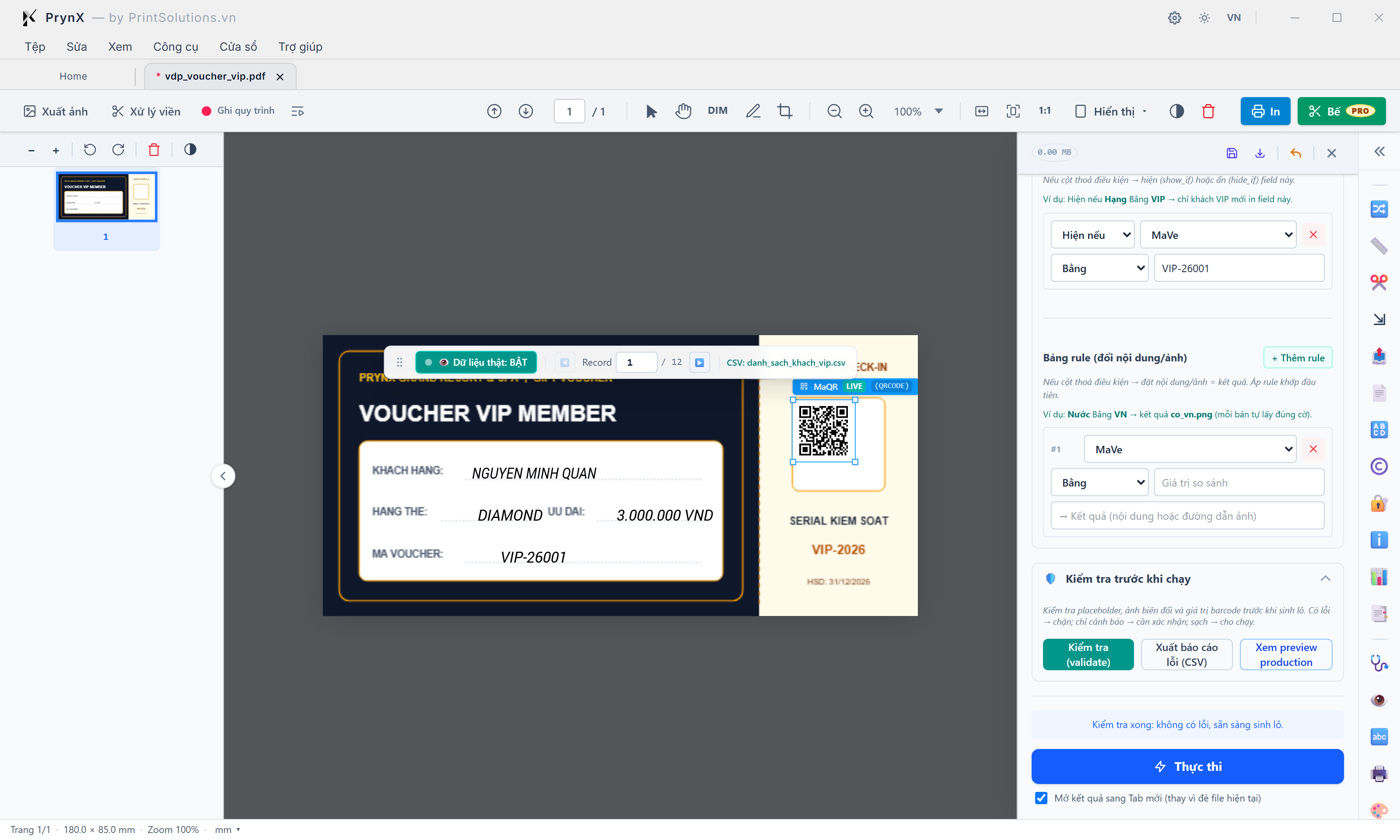This screenshot has width=1400, height=840.
Task: Go to previous page up arrow
Action: [x=494, y=112]
